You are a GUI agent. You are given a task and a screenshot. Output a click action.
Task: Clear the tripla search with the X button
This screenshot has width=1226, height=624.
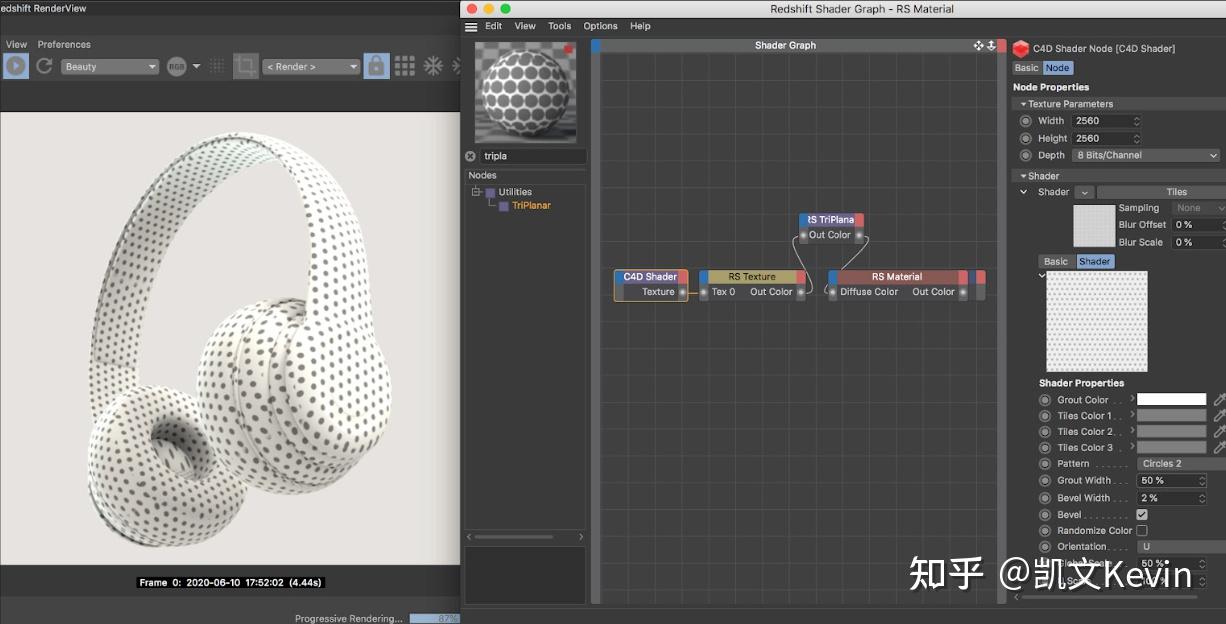(x=470, y=156)
